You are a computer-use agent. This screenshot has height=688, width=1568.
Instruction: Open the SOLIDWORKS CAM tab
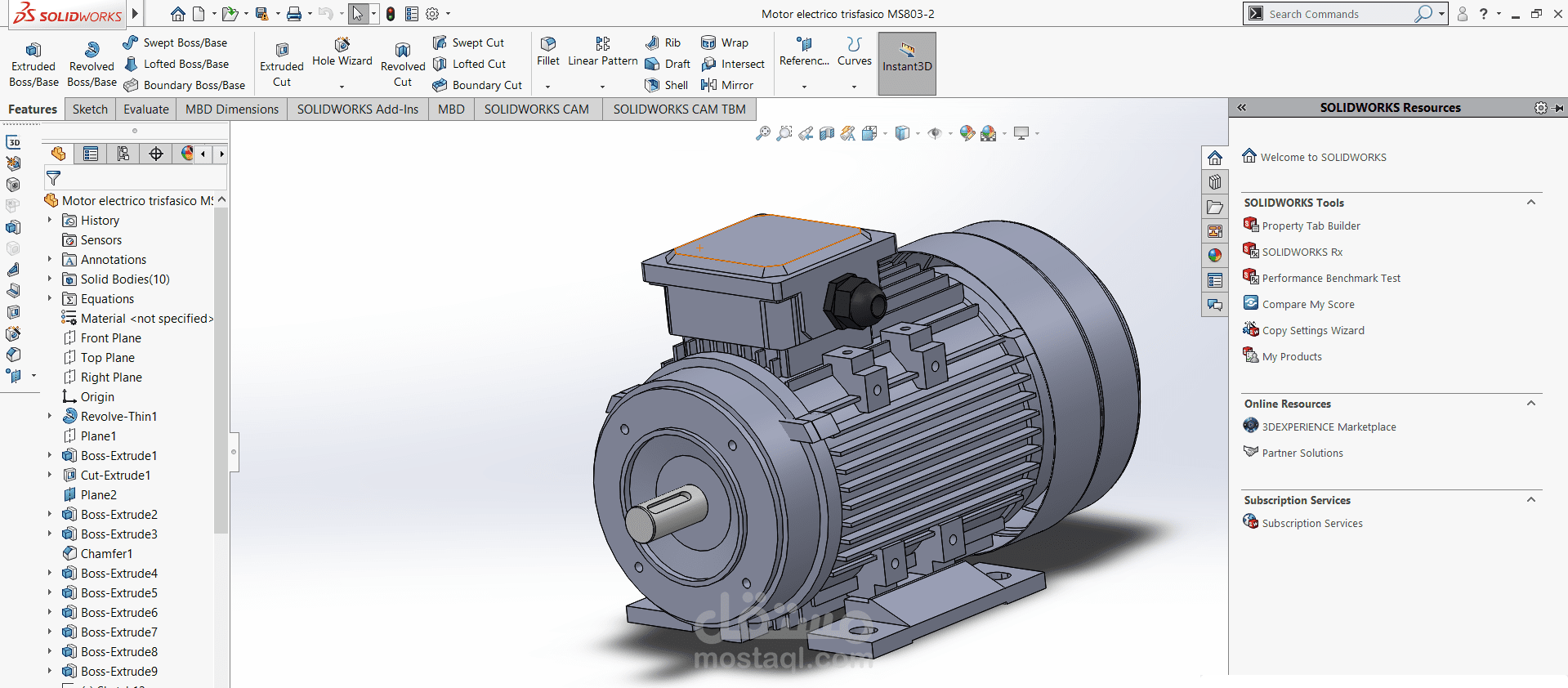point(536,109)
